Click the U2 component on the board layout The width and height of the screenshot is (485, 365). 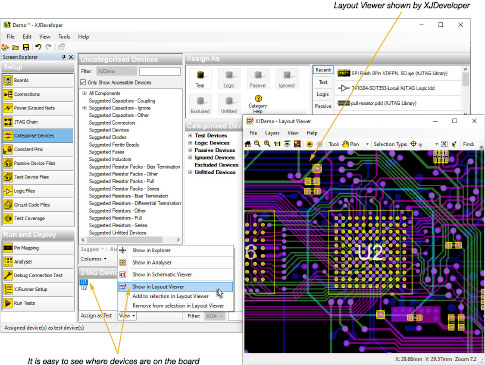(371, 253)
